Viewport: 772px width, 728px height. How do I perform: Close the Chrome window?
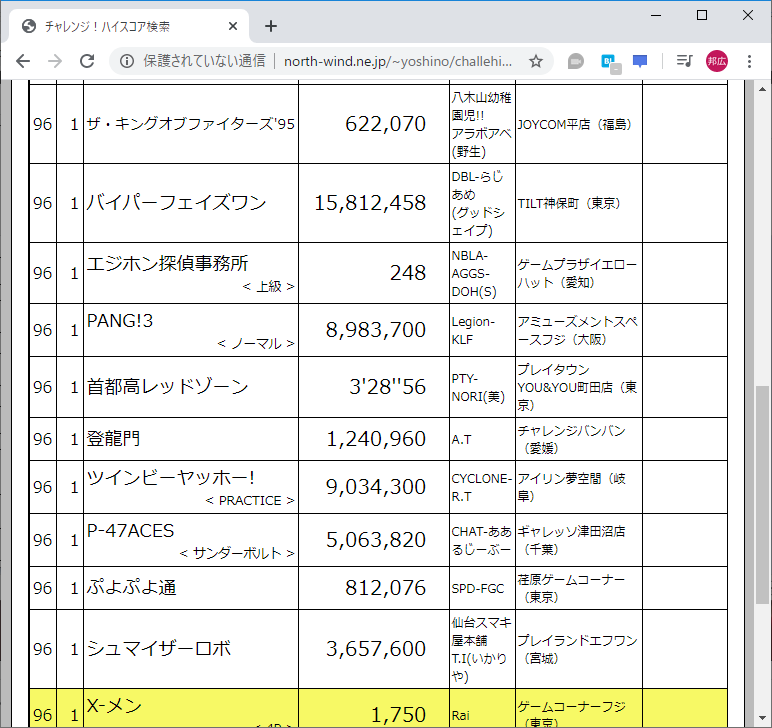[748, 15]
